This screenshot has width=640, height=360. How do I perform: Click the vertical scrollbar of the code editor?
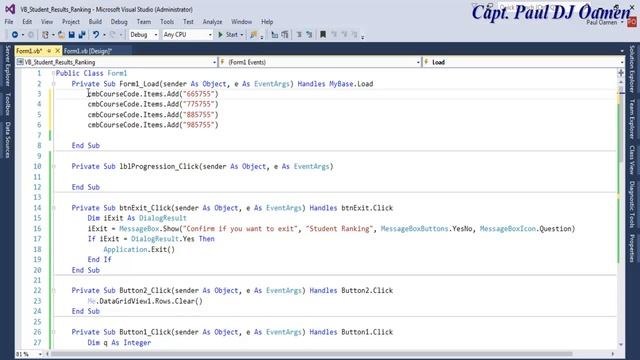621,212
